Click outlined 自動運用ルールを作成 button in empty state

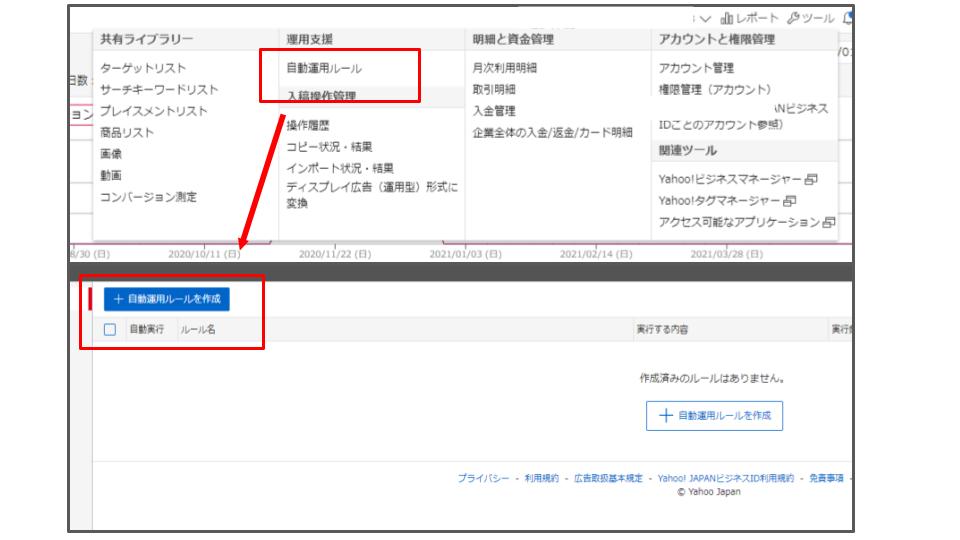click(x=714, y=416)
